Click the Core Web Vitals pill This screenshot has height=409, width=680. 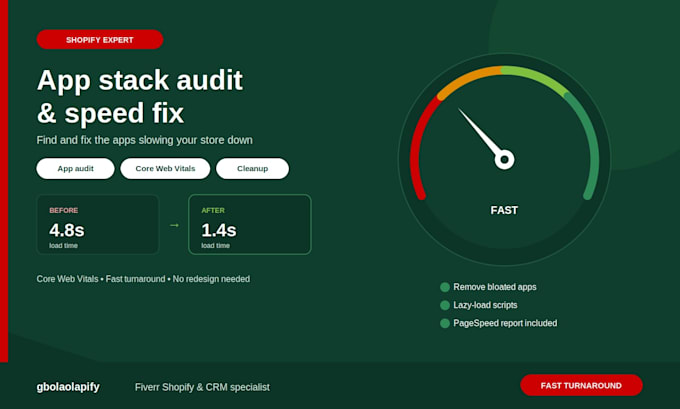165,168
